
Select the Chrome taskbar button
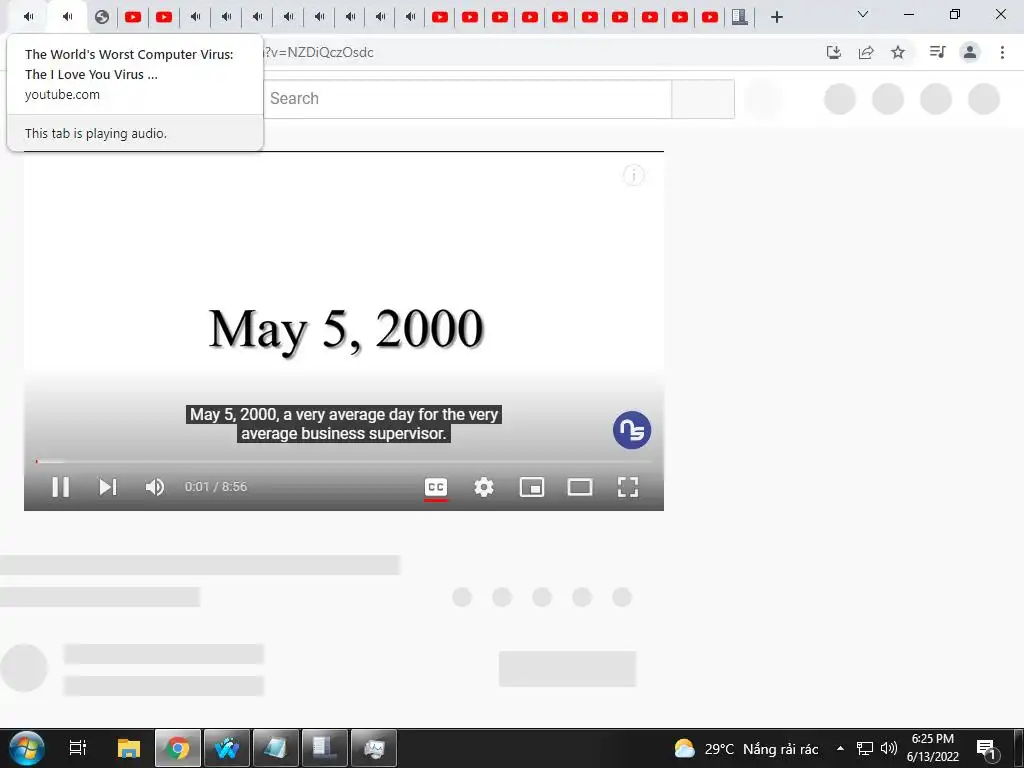pyautogui.click(x=178, y=748)
